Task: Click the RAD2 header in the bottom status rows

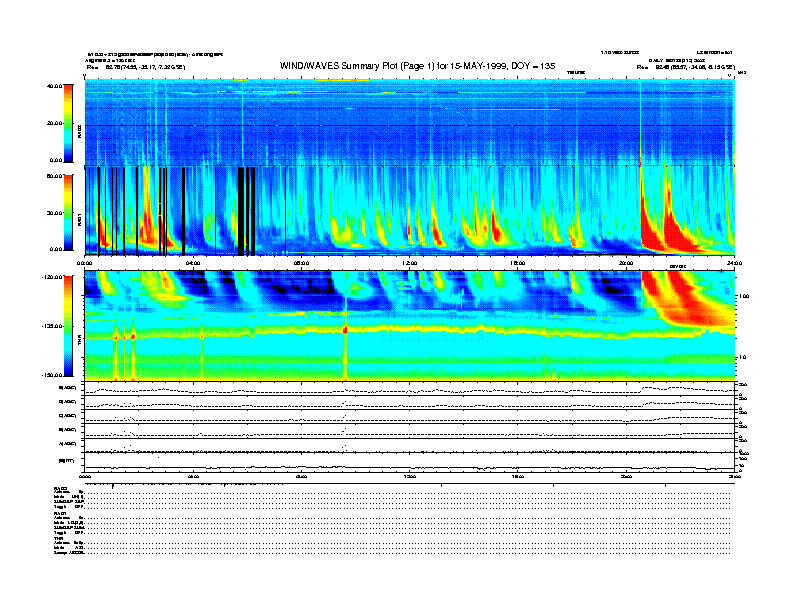Action: (x=61, y=488)
